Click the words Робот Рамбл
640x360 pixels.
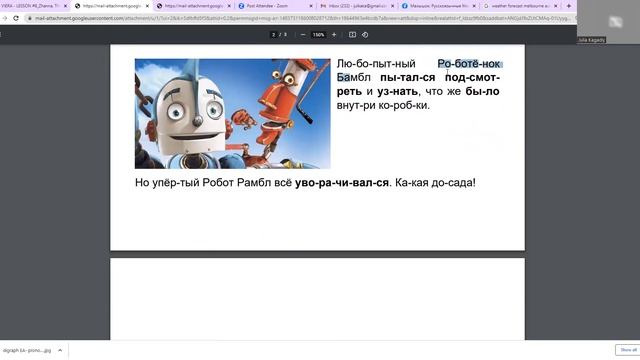point(237,182)
